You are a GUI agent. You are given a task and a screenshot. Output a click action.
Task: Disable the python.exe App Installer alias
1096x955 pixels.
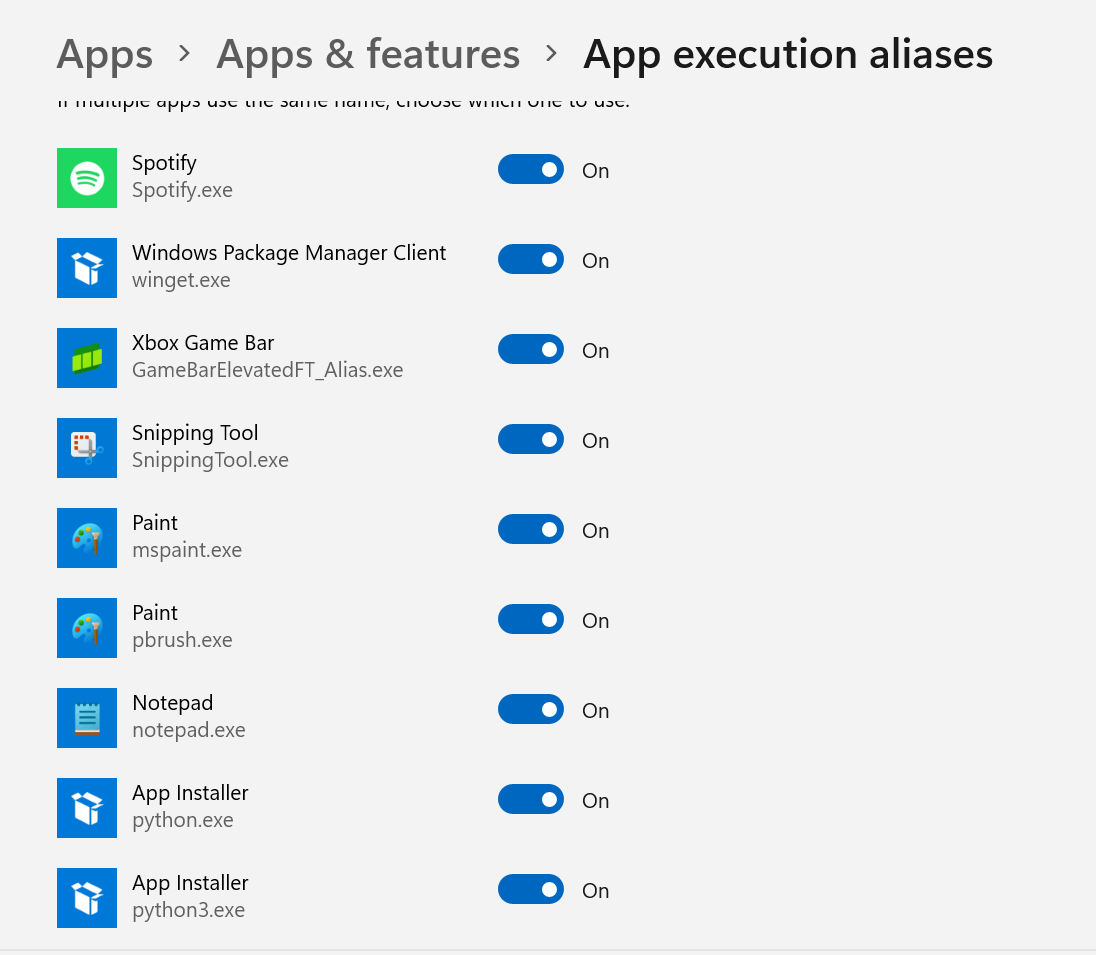[531, 799]
